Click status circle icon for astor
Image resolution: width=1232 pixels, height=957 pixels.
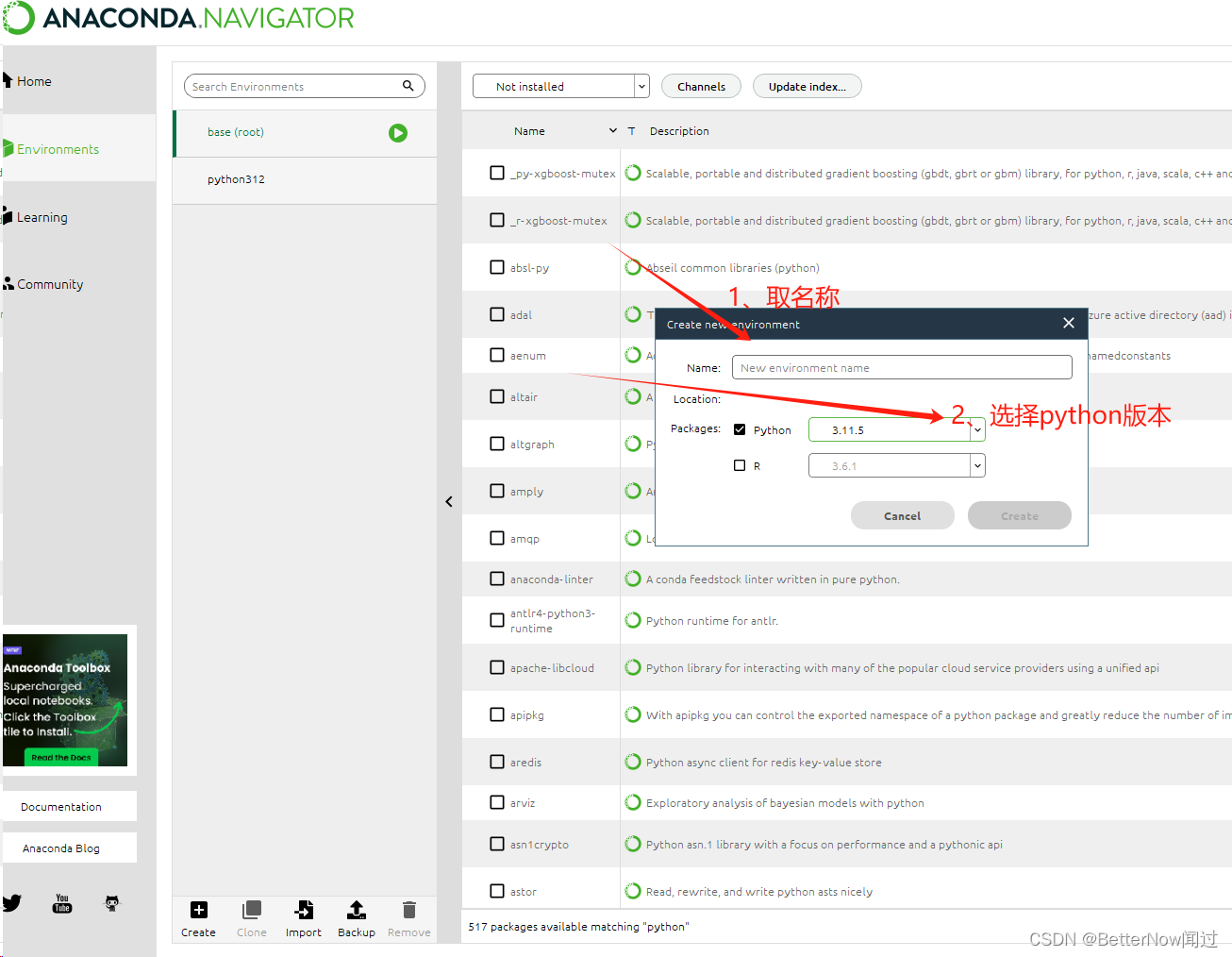pos(633,891)
